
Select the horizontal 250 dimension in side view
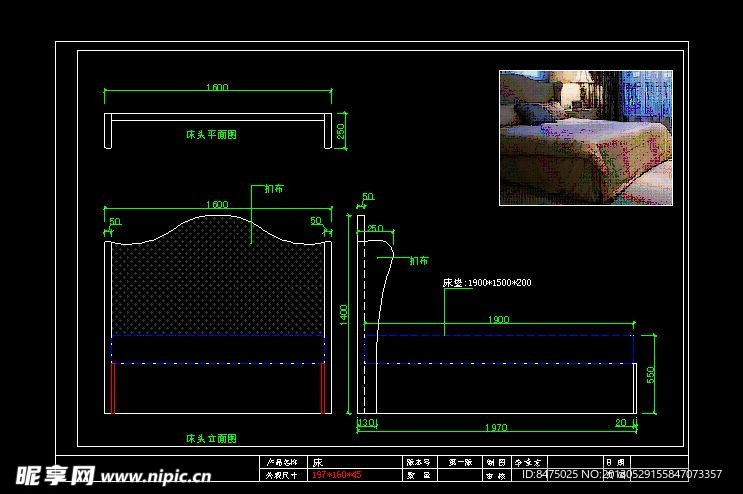click(375, 228)
